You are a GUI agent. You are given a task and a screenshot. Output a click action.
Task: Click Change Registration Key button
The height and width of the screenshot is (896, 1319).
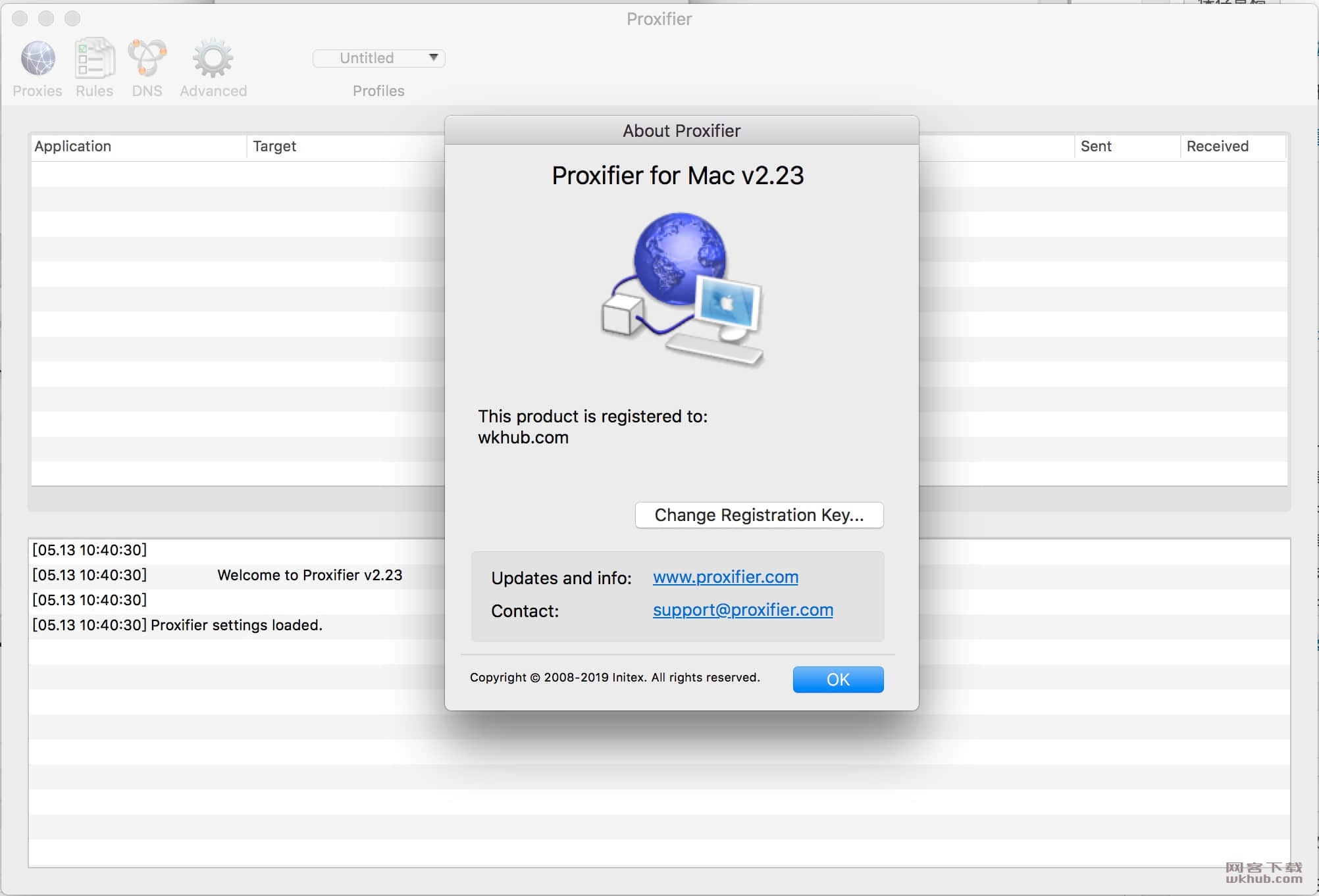point(759,515)
